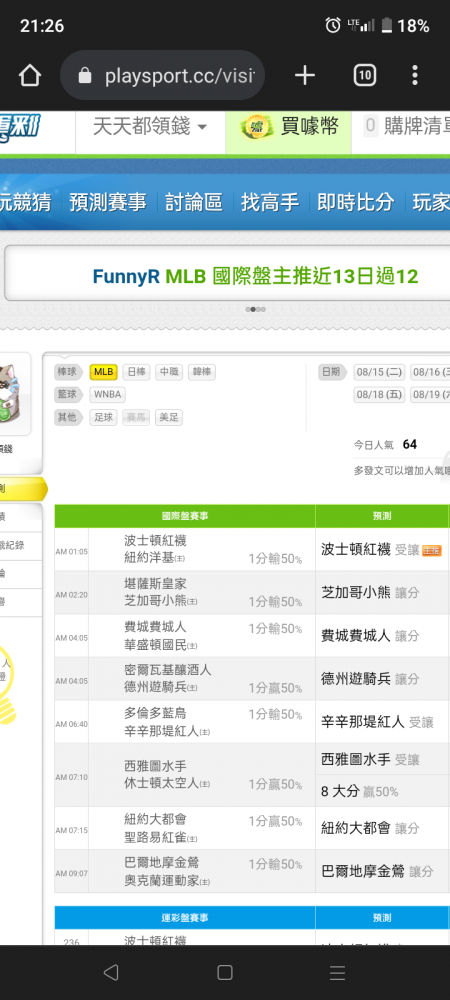Select date 08/15 (二)
Screen dimensions: 450x1000
(379, 372)
